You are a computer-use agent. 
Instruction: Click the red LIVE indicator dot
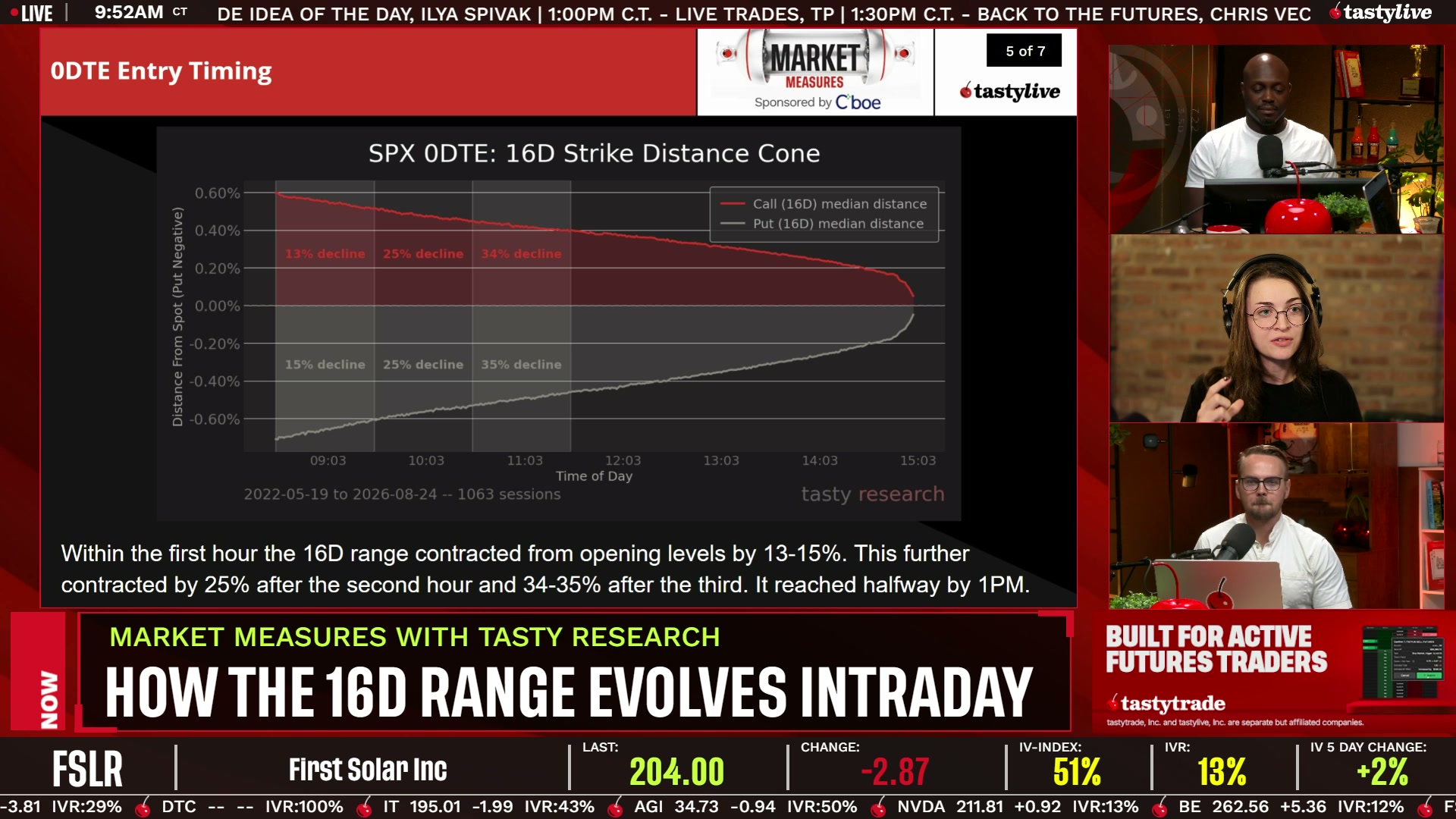[x=14, y=12]
